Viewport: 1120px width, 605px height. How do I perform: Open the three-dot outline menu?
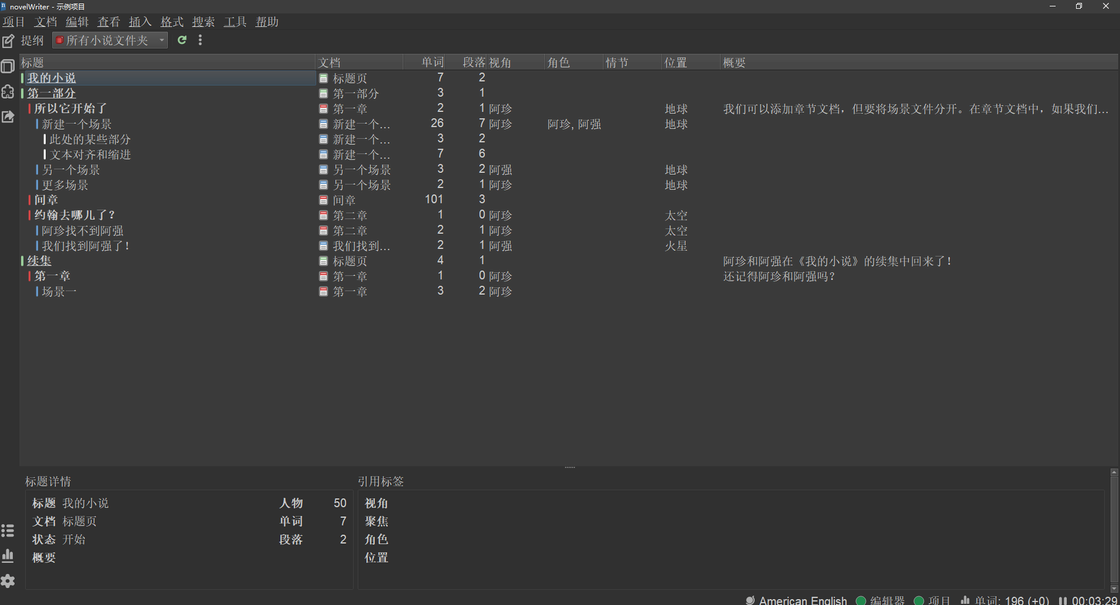tap(200, 40)
